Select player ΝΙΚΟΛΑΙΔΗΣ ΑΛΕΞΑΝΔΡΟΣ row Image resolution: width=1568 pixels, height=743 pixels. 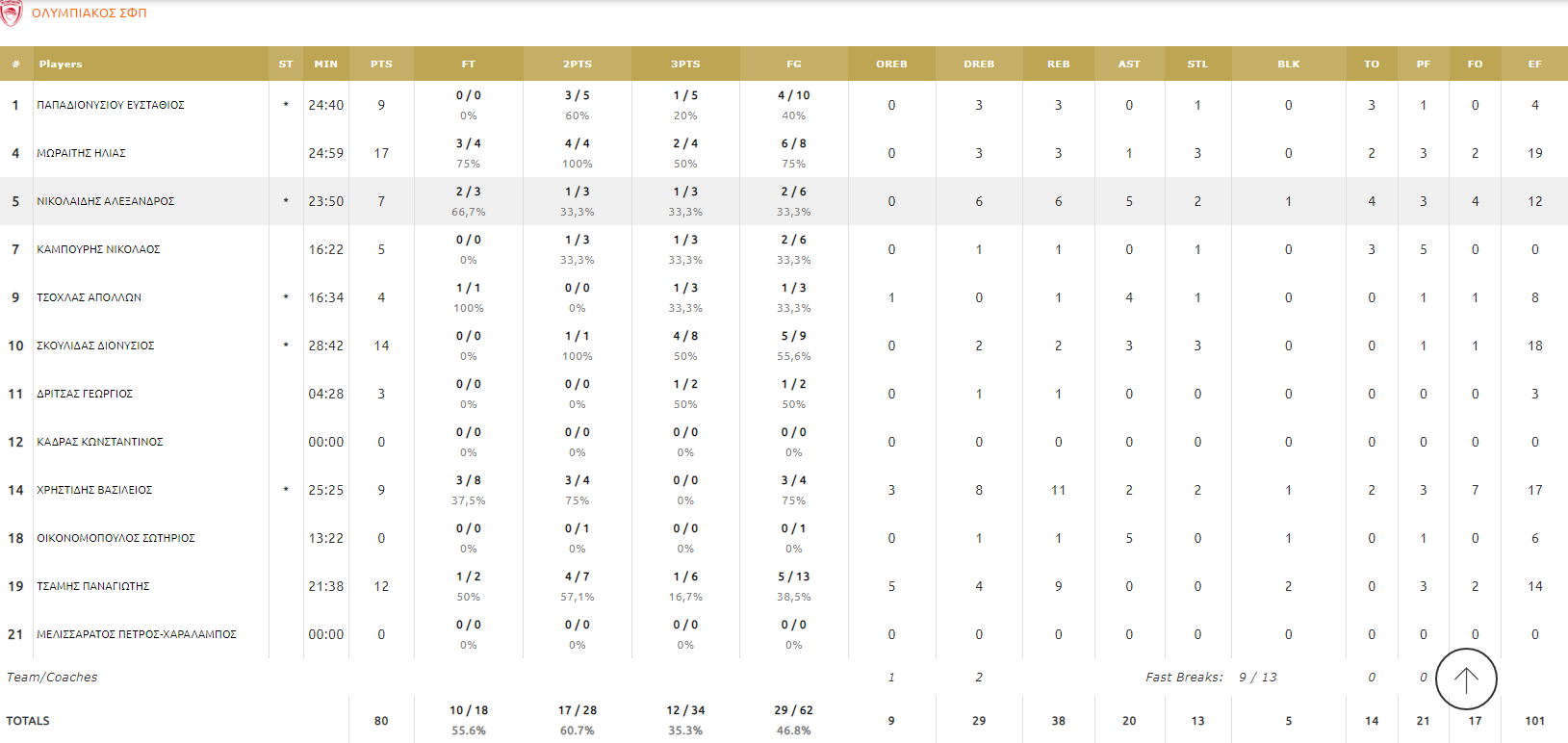[106, 201]
